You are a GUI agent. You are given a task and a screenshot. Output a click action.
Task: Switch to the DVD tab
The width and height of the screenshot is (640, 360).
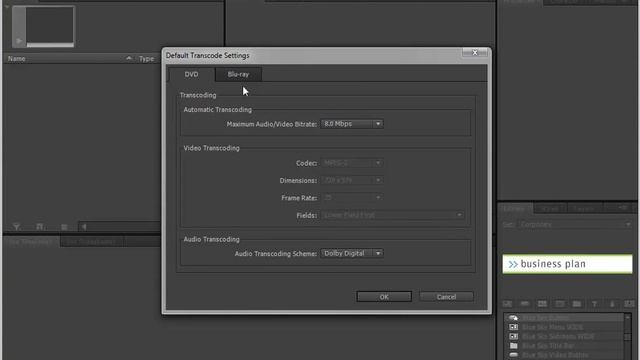pyautogui.click(x=191, y=74)
